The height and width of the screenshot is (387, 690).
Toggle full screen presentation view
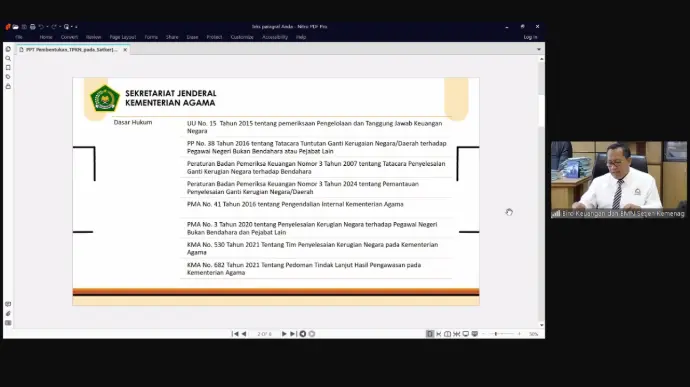(x=466, y=334)
